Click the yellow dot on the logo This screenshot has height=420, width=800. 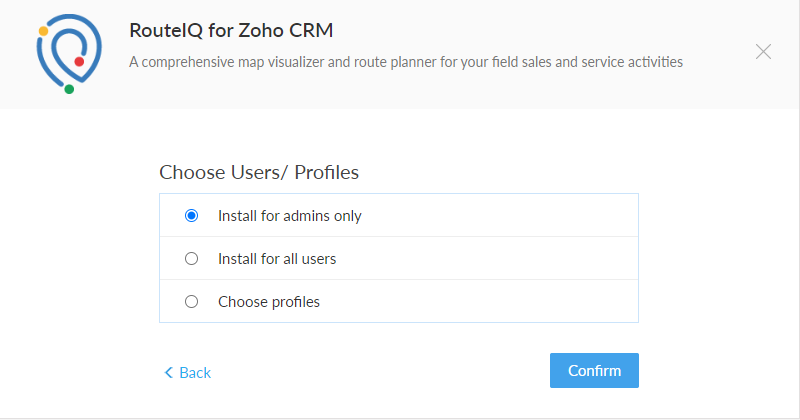click(x=43, y=31)
